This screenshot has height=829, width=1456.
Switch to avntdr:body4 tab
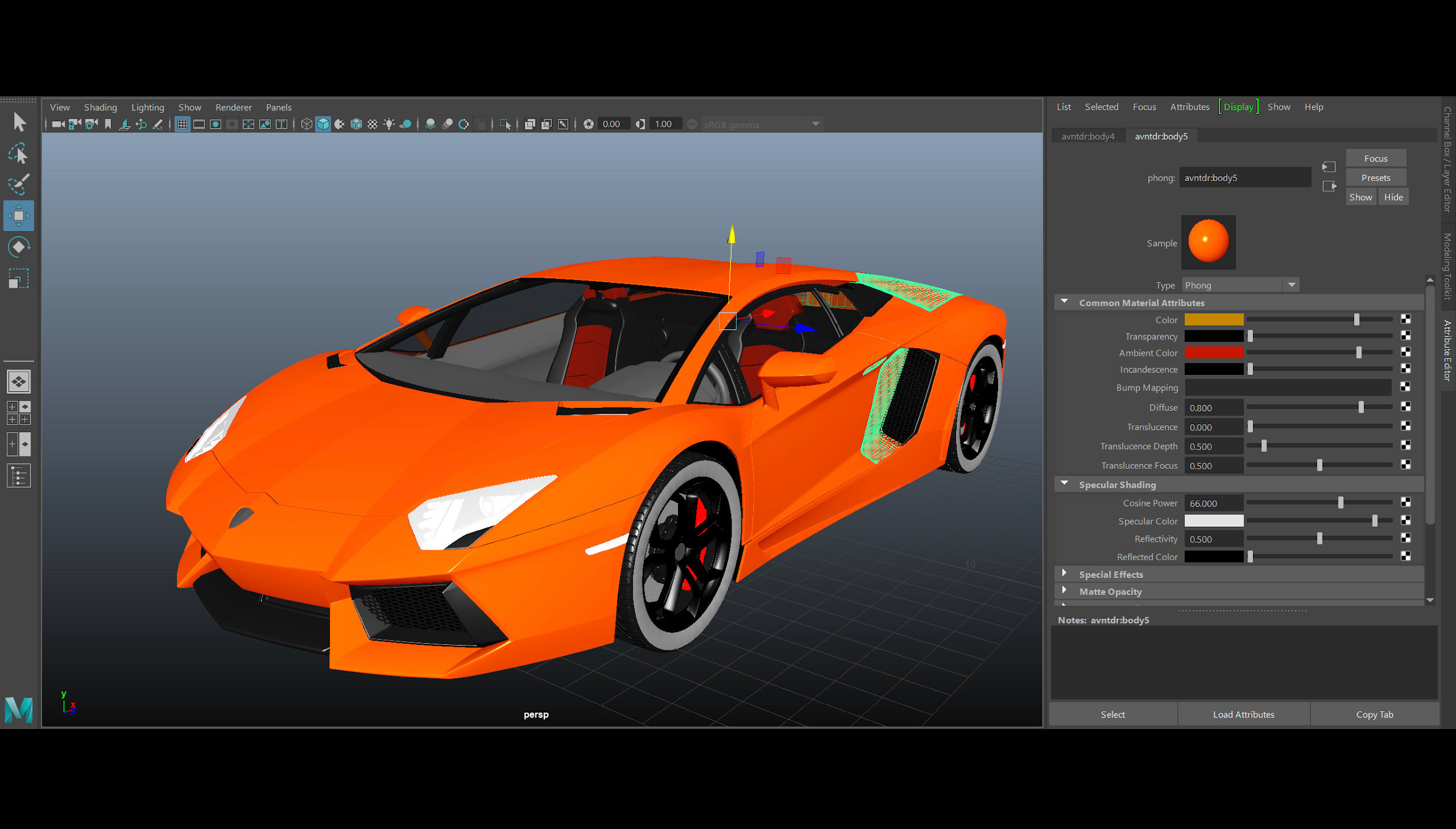[x=1088, y=136]
